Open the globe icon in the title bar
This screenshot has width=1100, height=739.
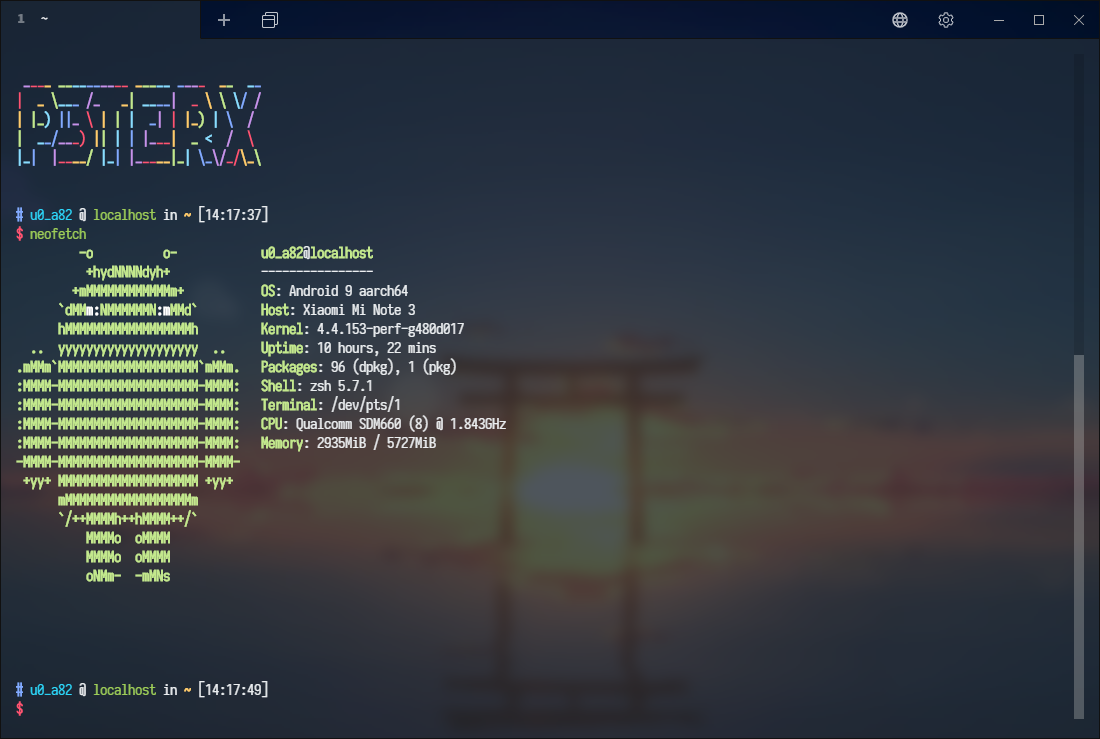coord(900,20)
